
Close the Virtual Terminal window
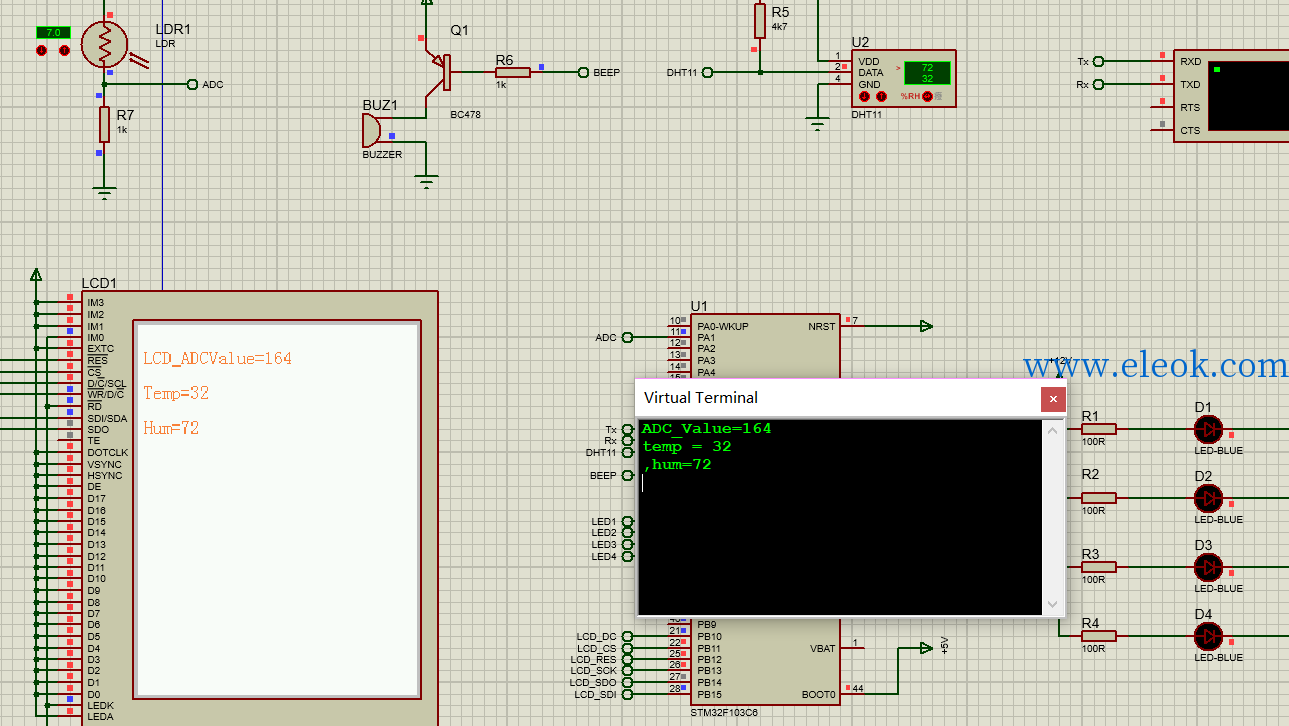pos(1053,399)
